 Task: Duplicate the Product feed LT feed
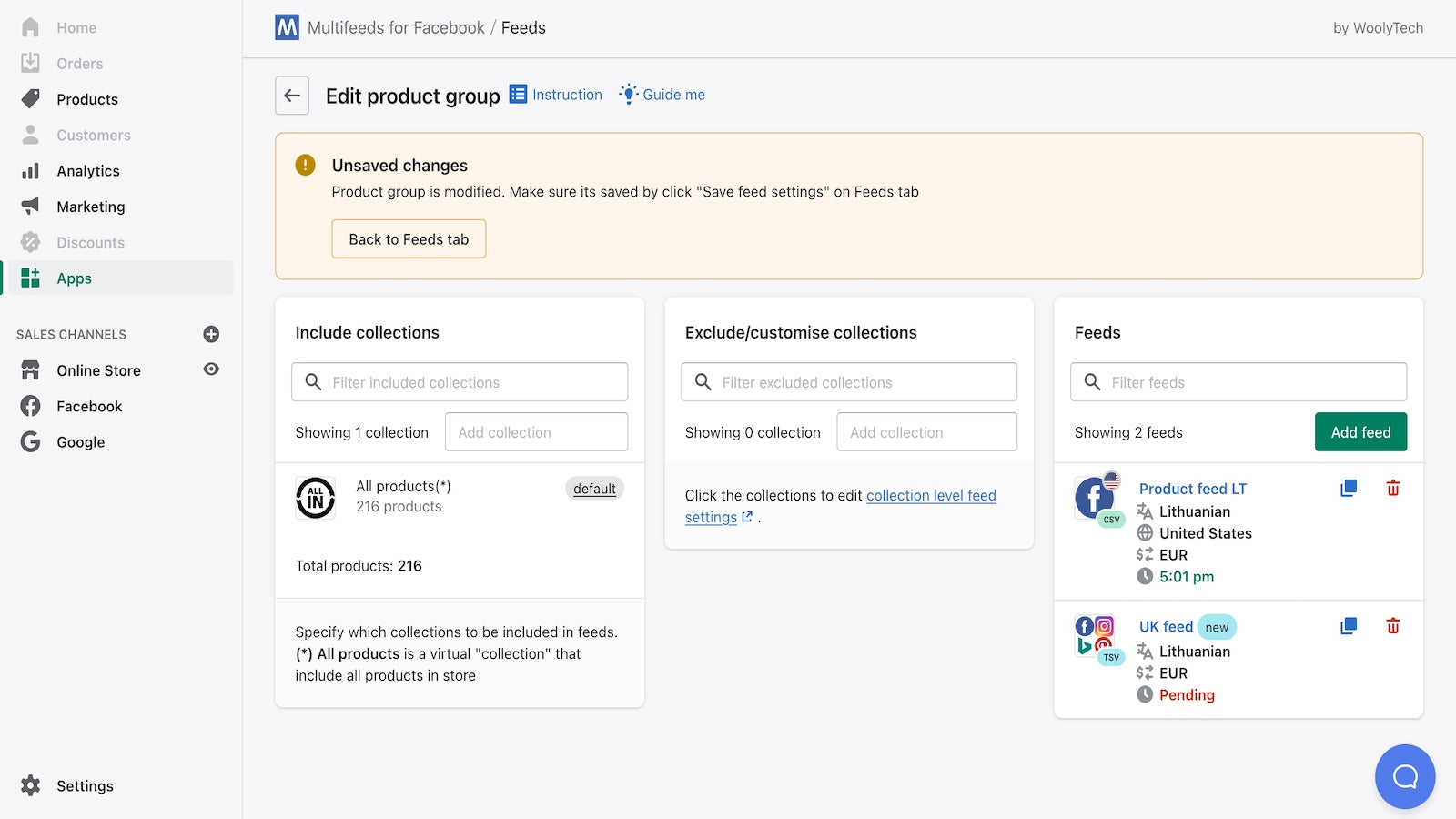[x=1348, y=488]
